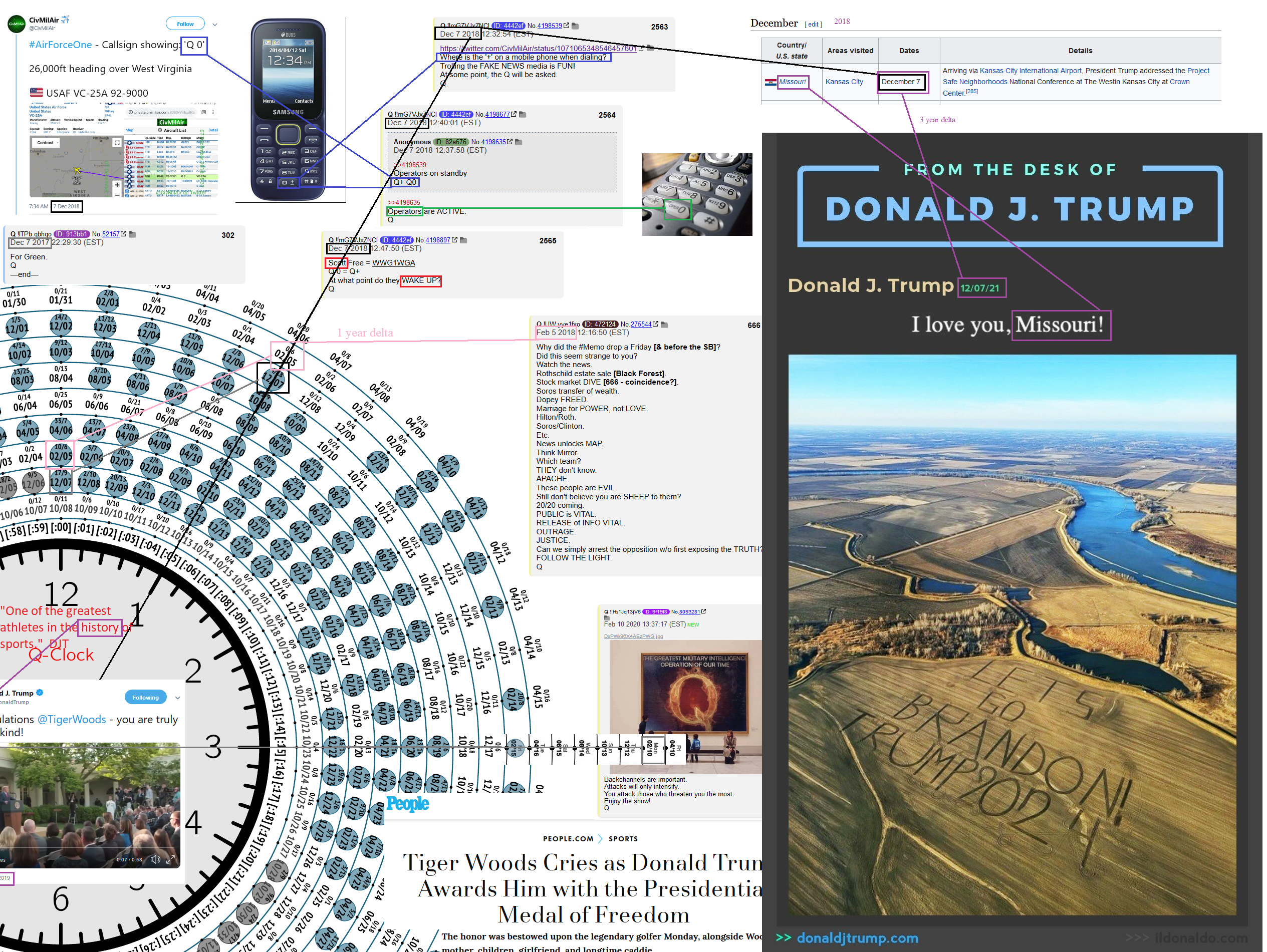1267x952 pixels.
Task: Click the ID: 82a676 badge on Anonymous post
Action: tap(451, 142)
